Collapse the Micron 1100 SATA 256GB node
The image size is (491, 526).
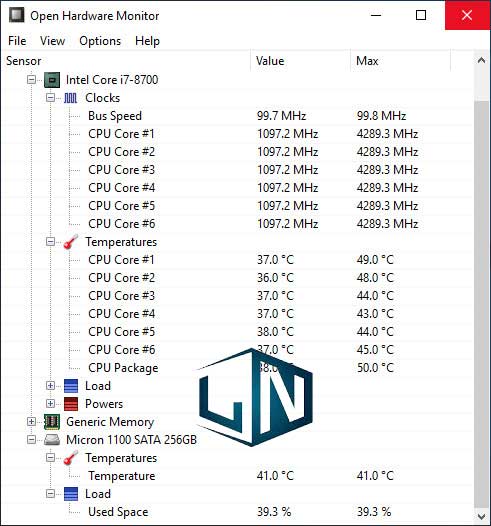tap(32, 439)
